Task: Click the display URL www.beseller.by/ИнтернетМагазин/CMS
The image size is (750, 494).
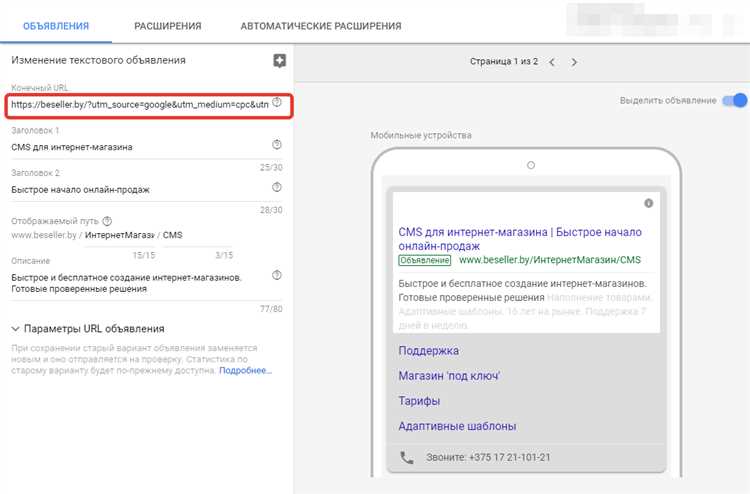Action: [x=550, y=260]
